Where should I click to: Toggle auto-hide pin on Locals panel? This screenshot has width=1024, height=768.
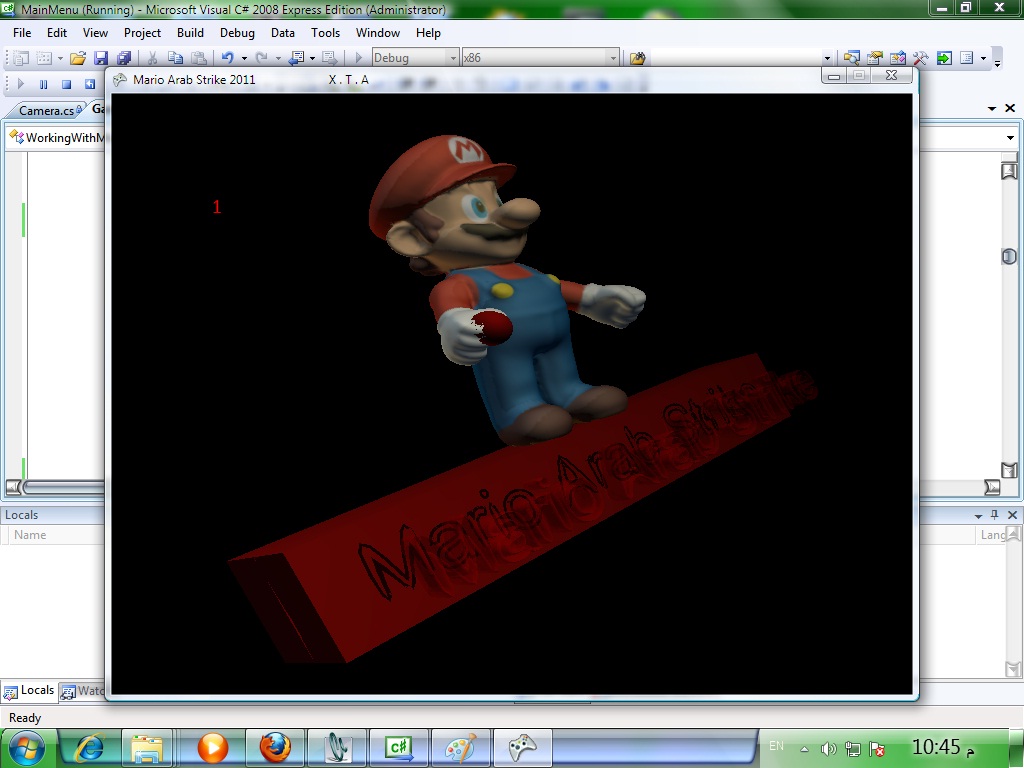(995, 515)
